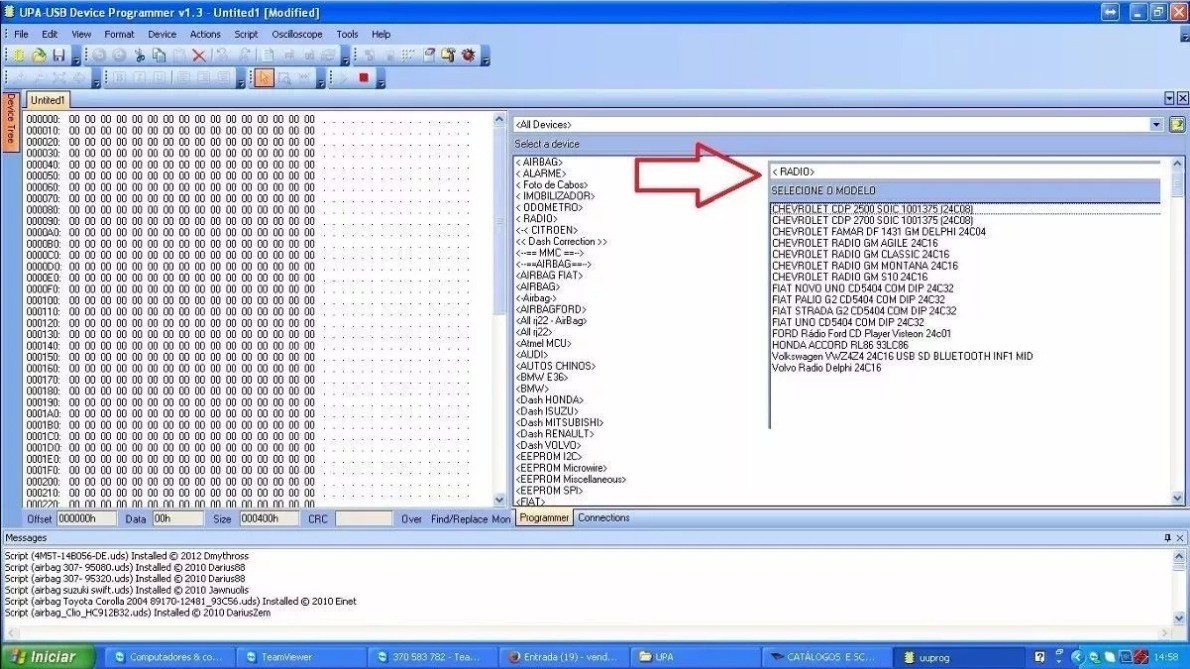Select the zoom-region magnifier tool
This screenshot has width=1190, height=669.
point(284,77)
